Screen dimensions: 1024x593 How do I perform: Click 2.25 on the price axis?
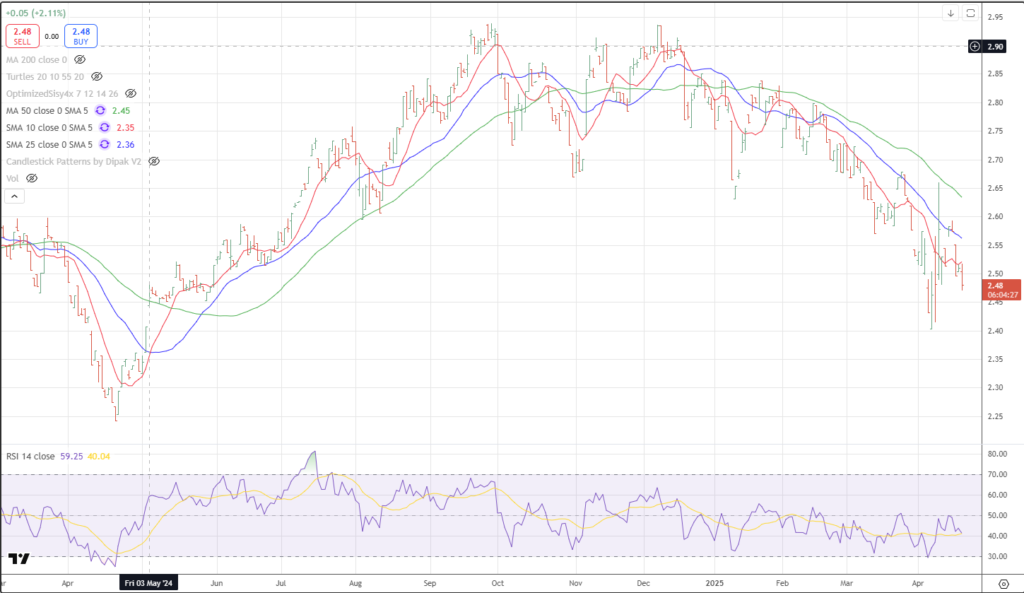tap(995, 417)
